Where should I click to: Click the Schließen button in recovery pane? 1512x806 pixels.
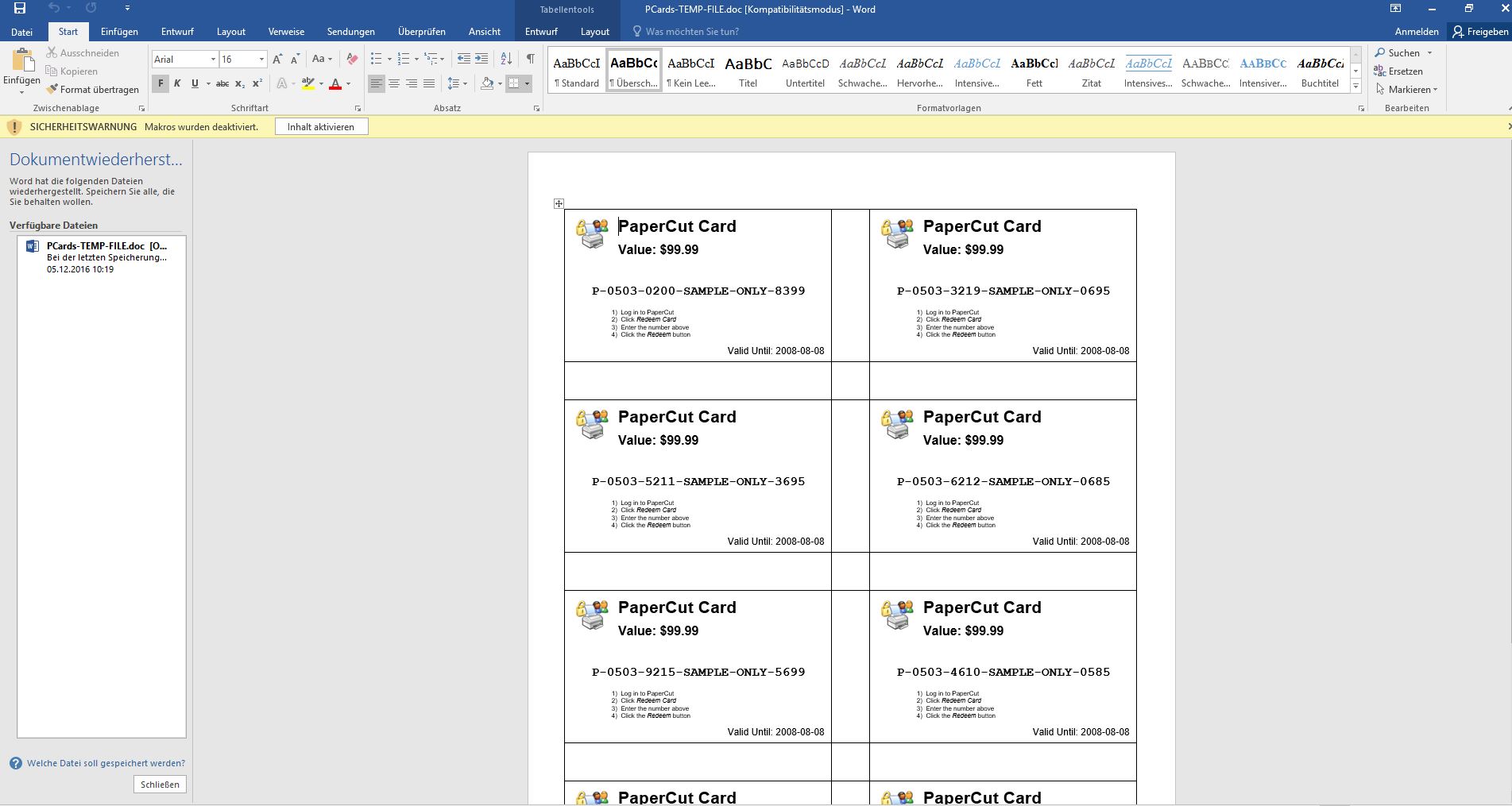(160, 785)
